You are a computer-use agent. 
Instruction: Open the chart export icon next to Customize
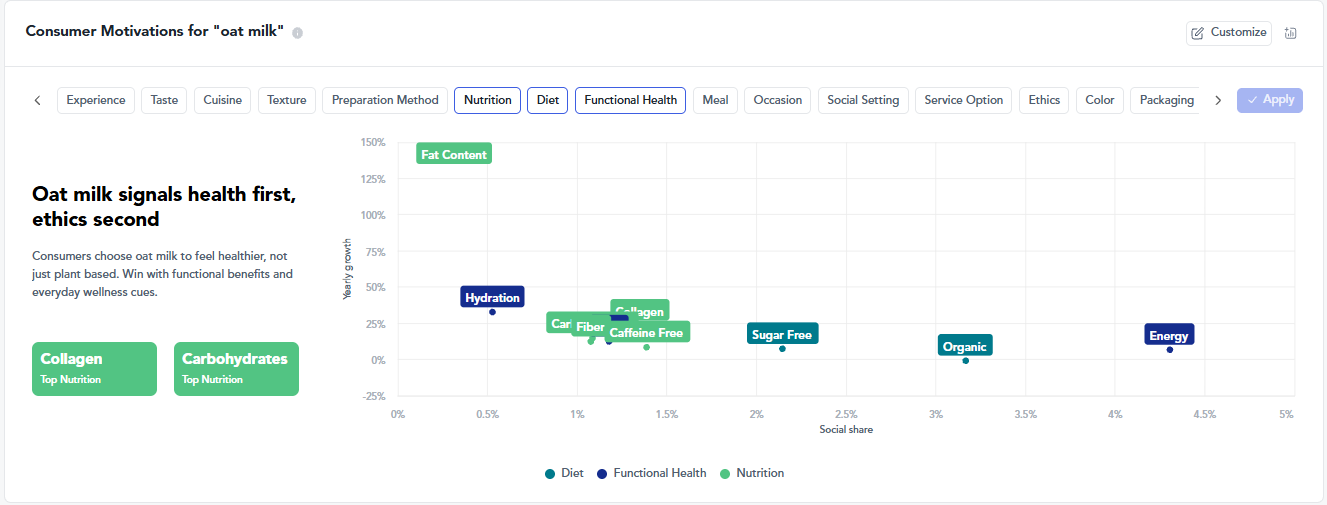(1290, 33)
